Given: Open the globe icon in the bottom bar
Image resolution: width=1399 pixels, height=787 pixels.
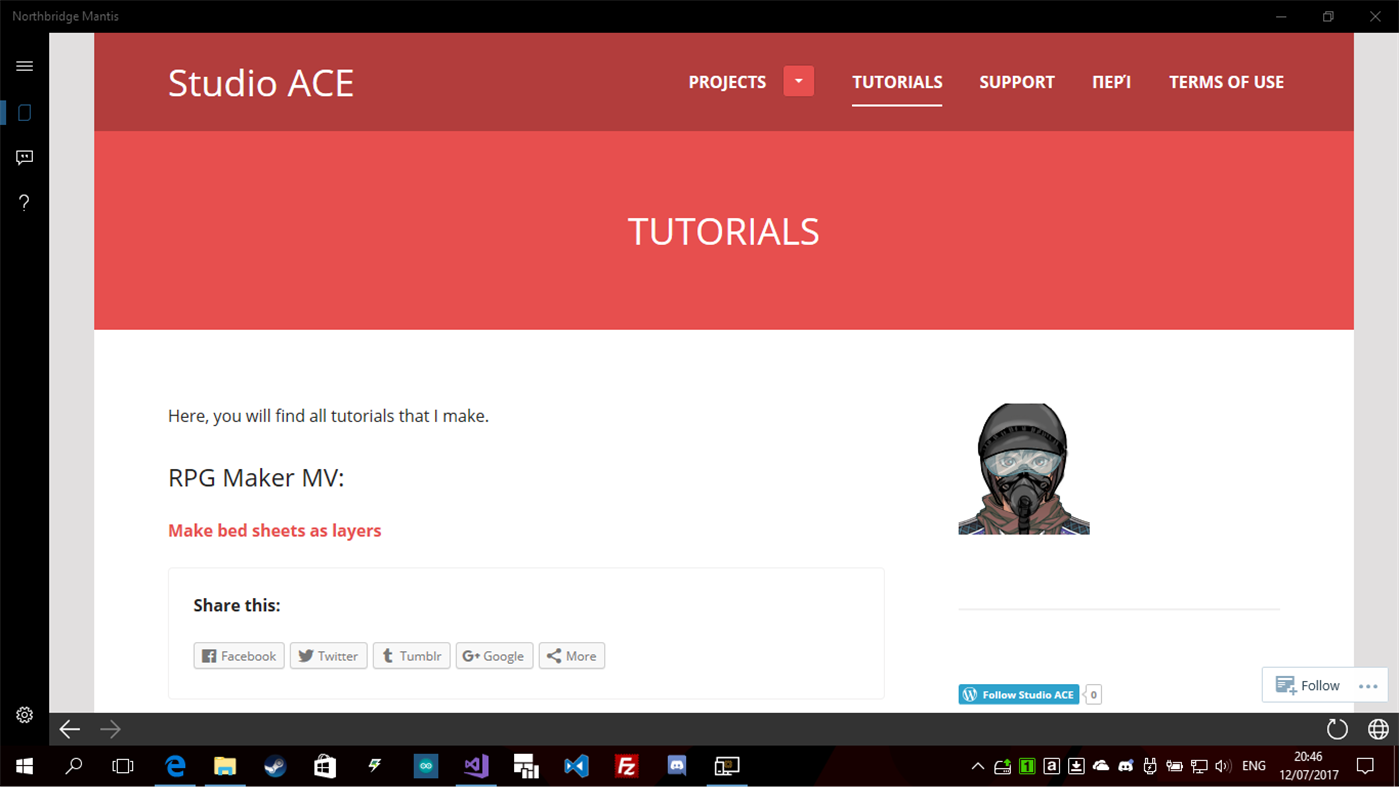Looking at the screenshot, I should (1378, 729).
